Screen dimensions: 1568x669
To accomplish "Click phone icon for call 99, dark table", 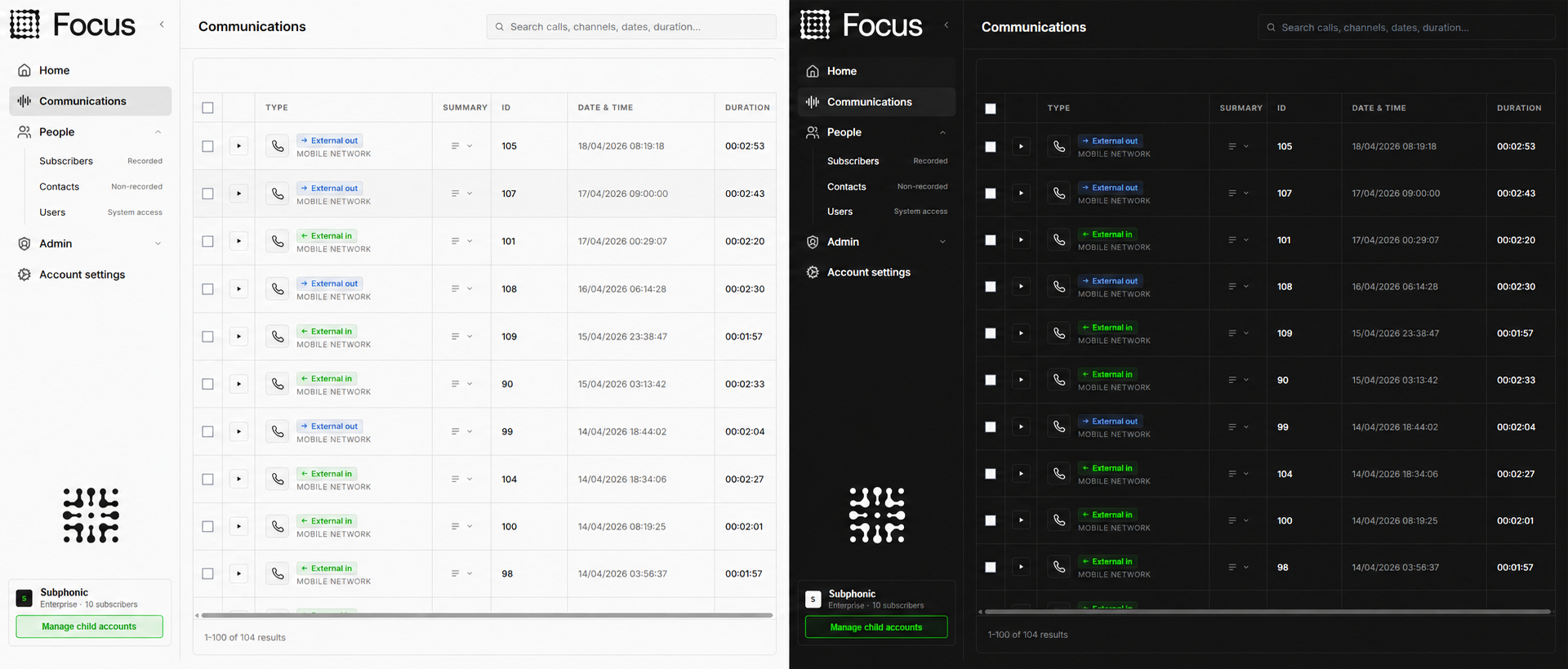I will 1059,426.
